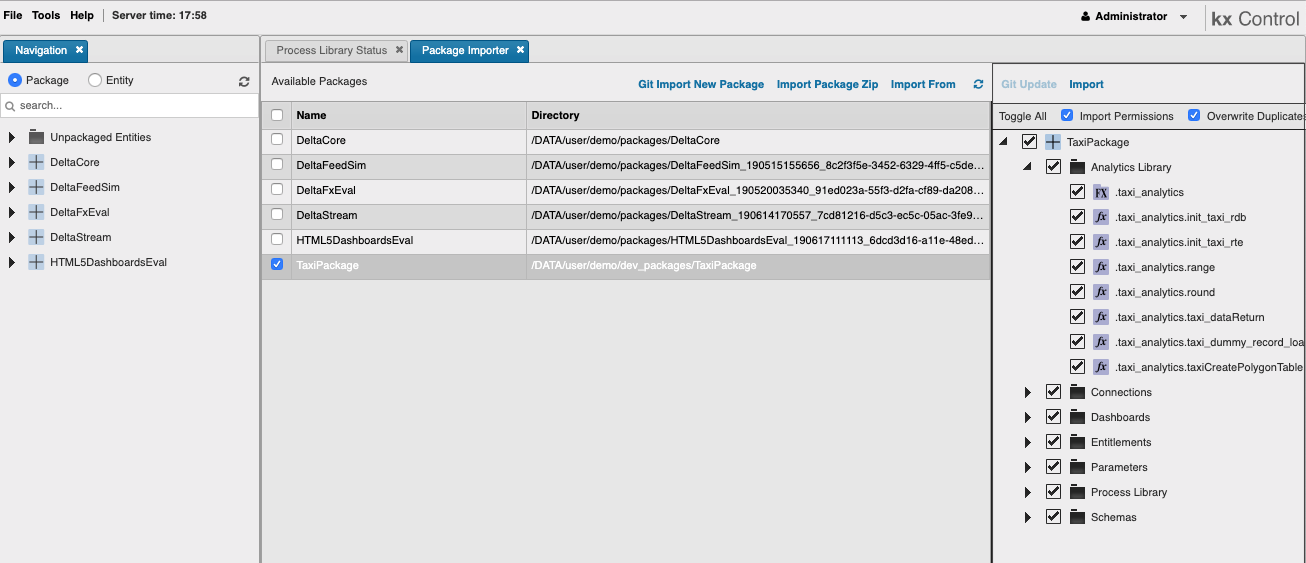Select the Package radio button
The height and width of the screenshot is (563, 1306).
click(15, 80)
